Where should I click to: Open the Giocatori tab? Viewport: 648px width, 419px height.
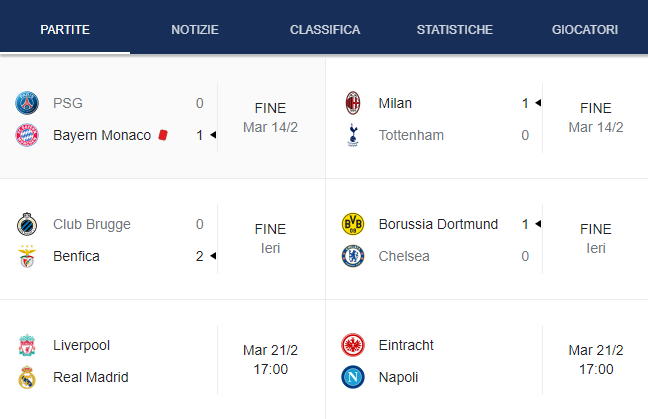584,30
